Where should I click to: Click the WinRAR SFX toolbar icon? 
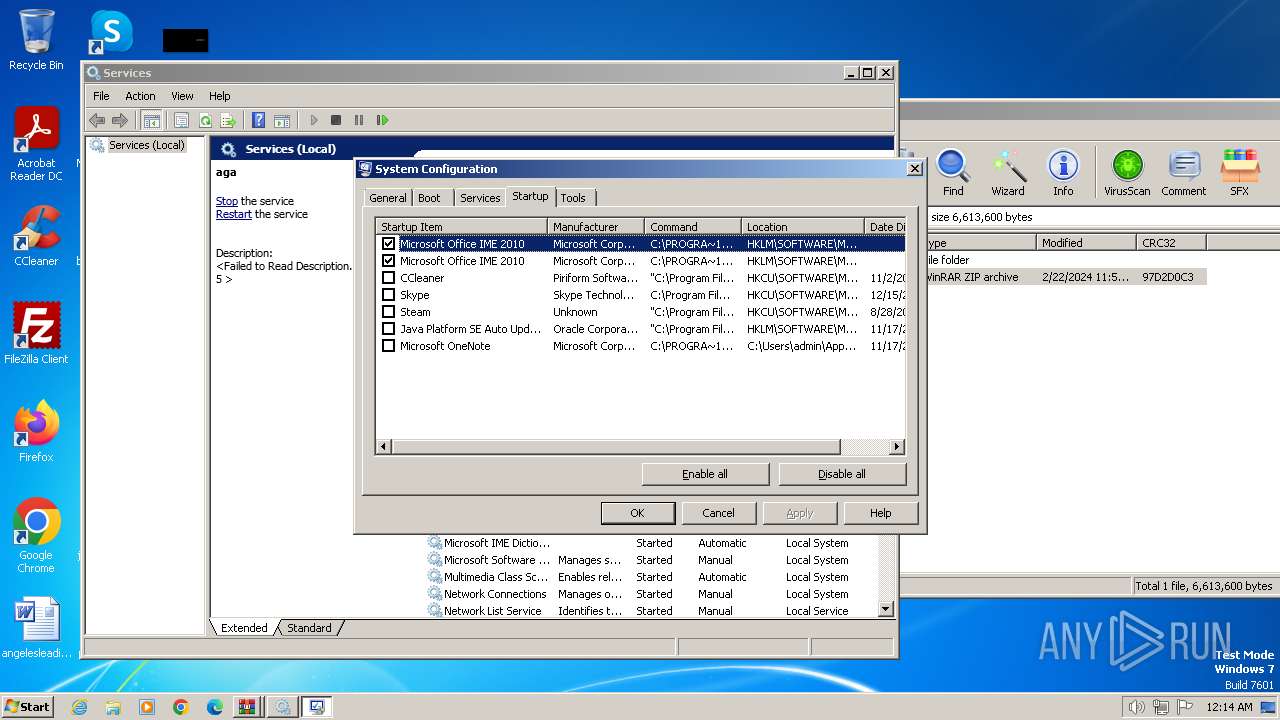pyautogui.click(x=1239, y=172)
